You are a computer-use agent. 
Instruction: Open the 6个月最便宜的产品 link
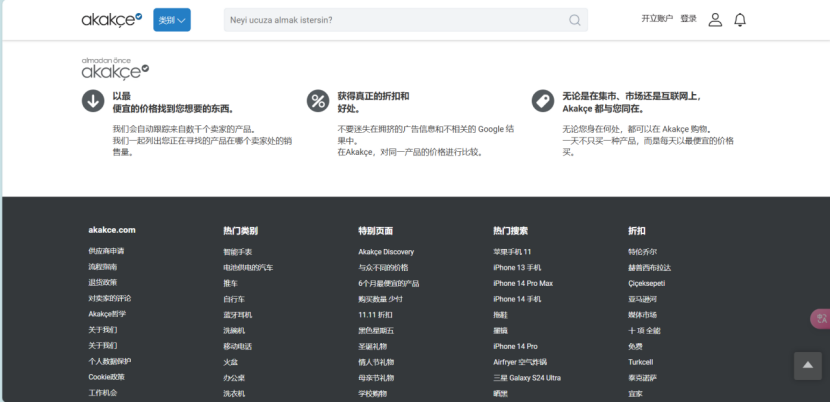tap(388, 284)
